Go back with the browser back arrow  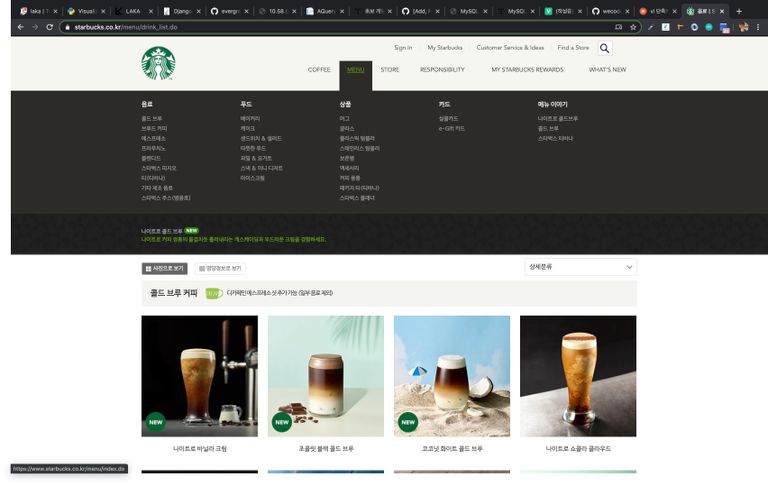coord(21,27)
